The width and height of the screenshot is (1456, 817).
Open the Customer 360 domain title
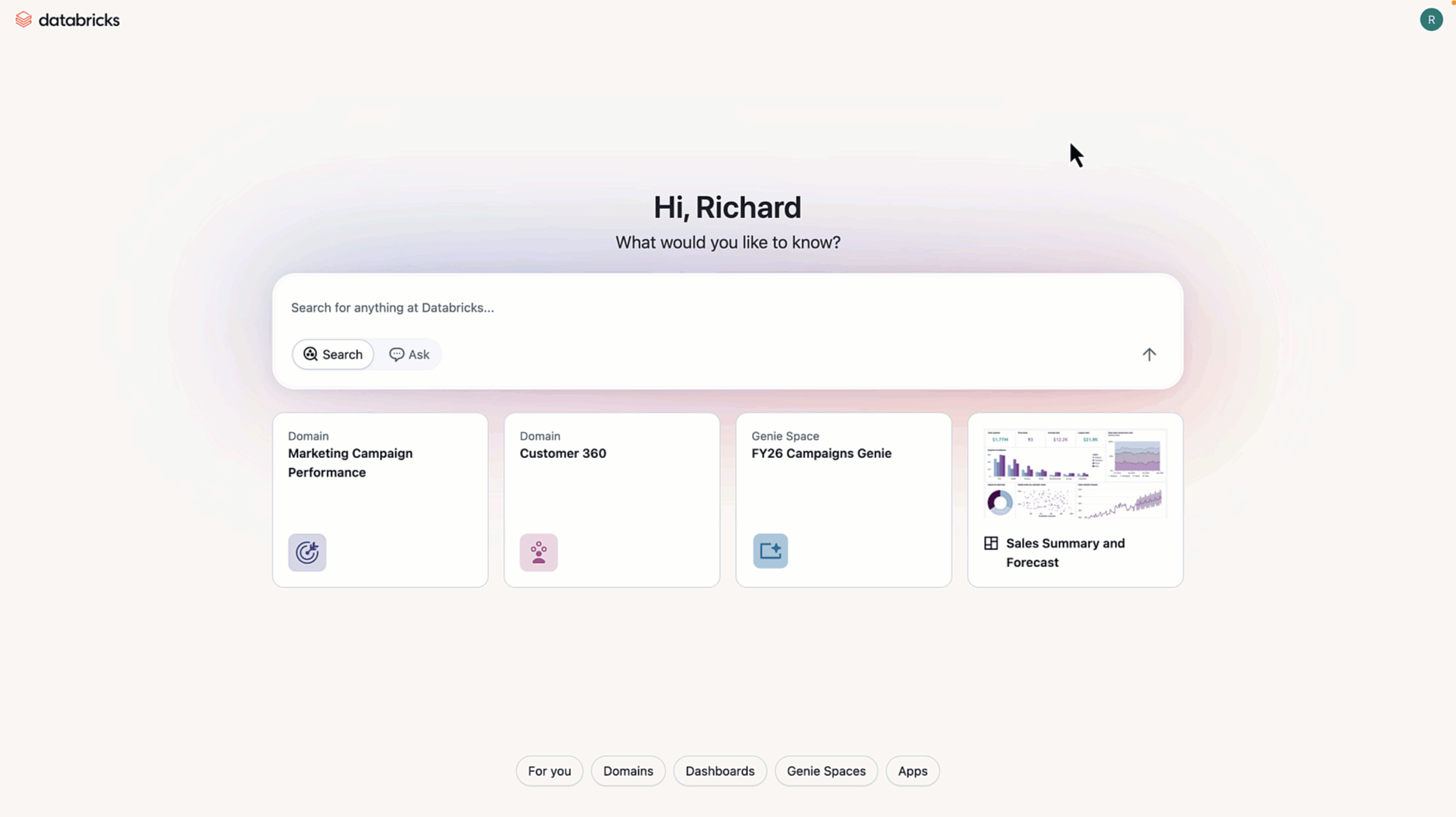pos(562,453)
